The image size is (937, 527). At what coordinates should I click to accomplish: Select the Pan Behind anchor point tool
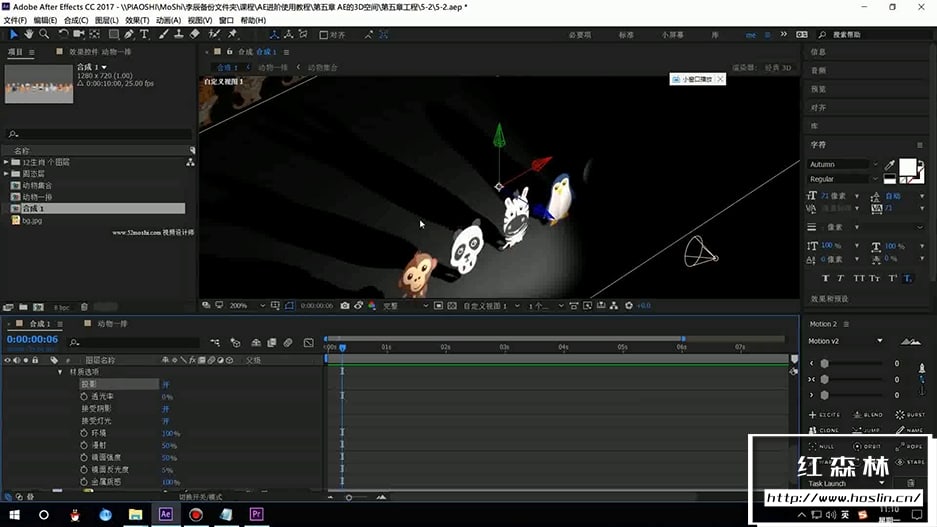pyautogui.click(x=94, y=35)
